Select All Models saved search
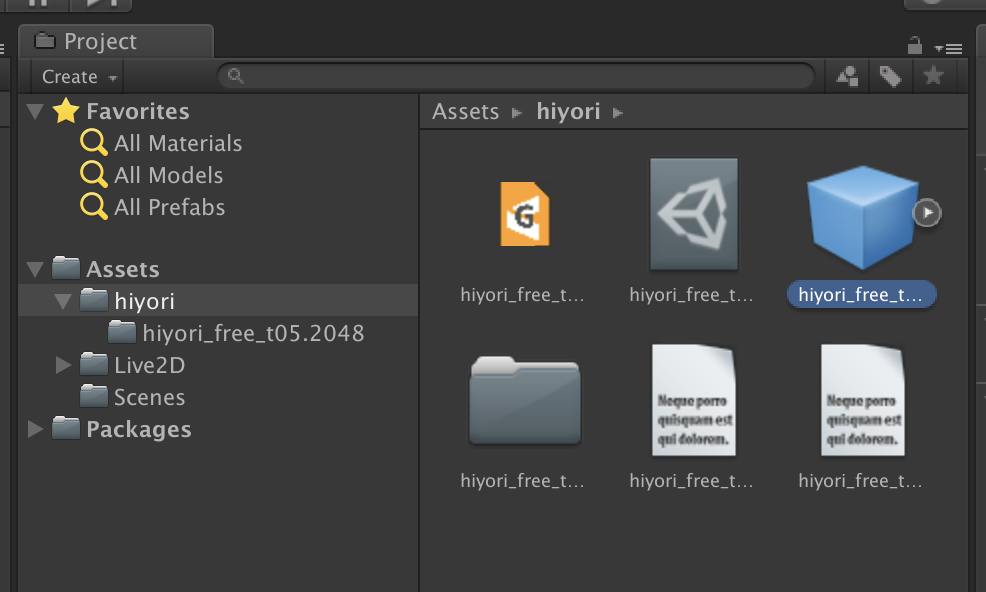Image resolution: width=986 pixels, height=592 pixels. pos(168,175)
